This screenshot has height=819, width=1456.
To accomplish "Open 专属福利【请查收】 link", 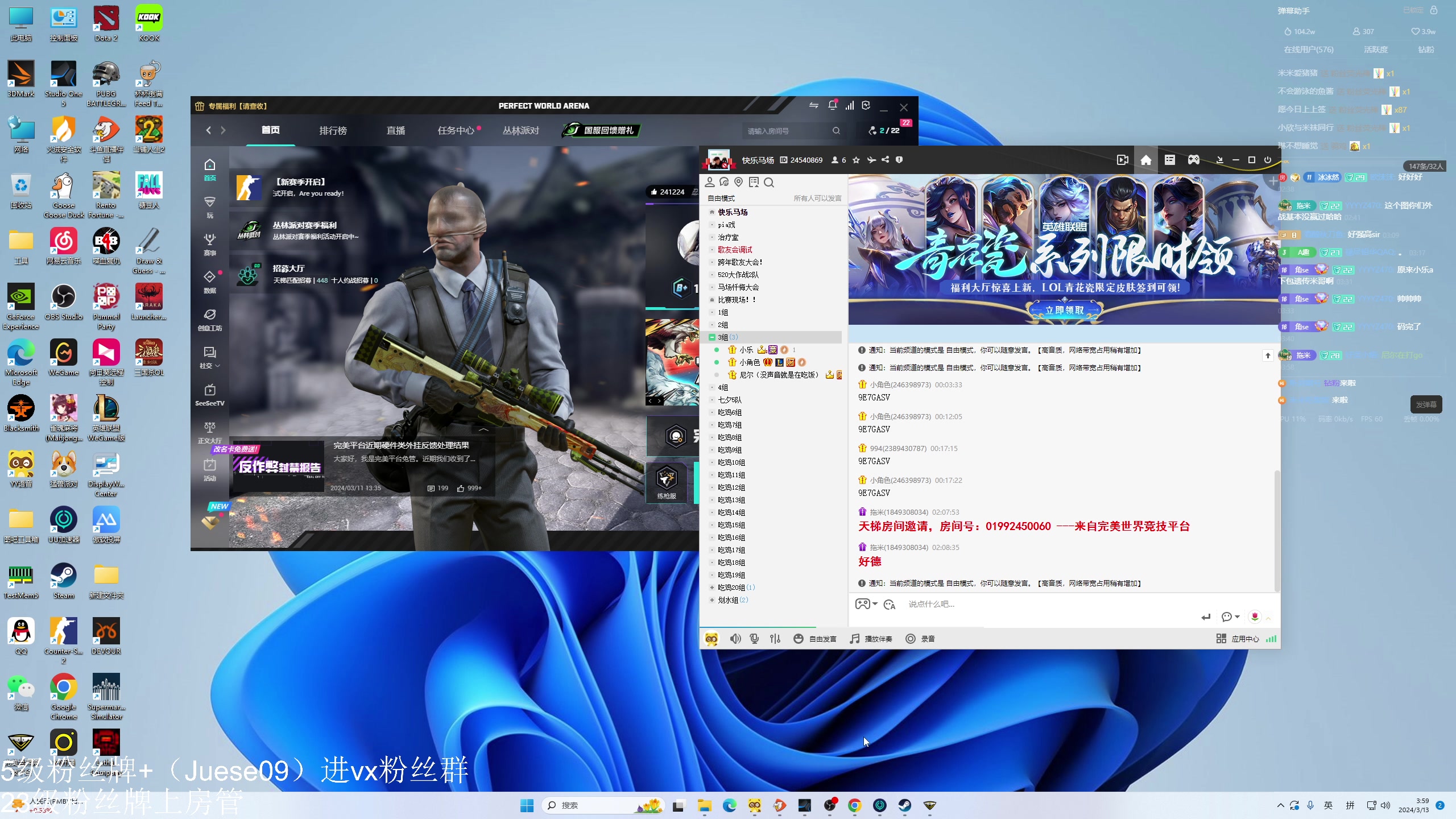I will coord(231,106).
